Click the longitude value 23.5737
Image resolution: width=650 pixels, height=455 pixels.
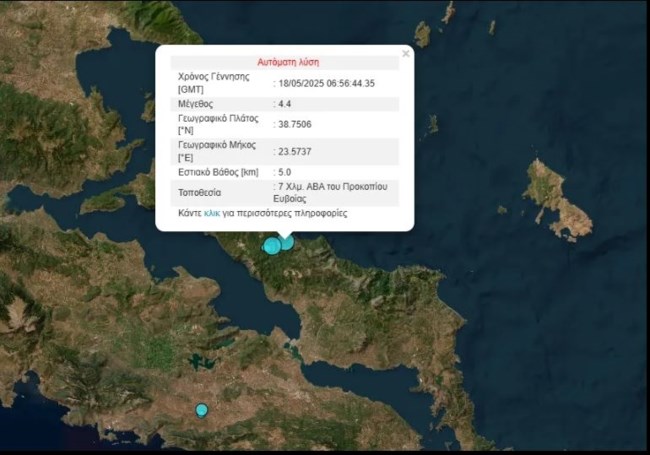[296, 152]
